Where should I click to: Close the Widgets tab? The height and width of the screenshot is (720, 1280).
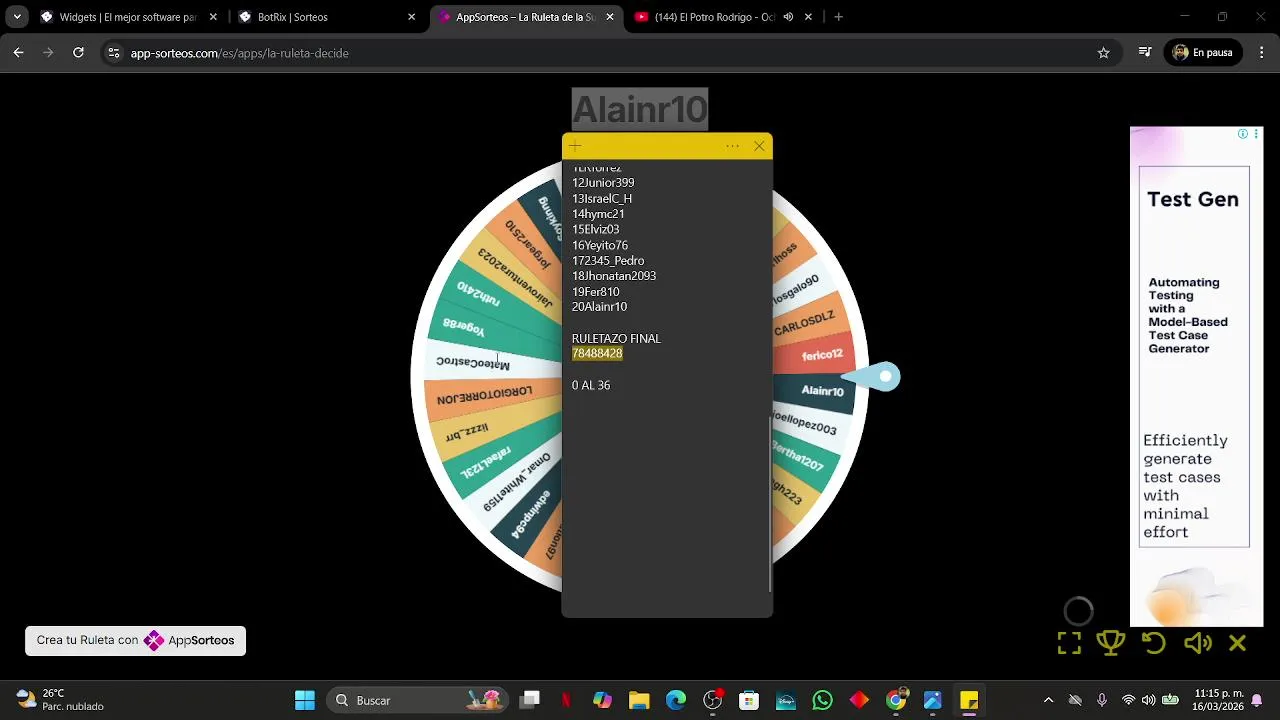[213, 17]
